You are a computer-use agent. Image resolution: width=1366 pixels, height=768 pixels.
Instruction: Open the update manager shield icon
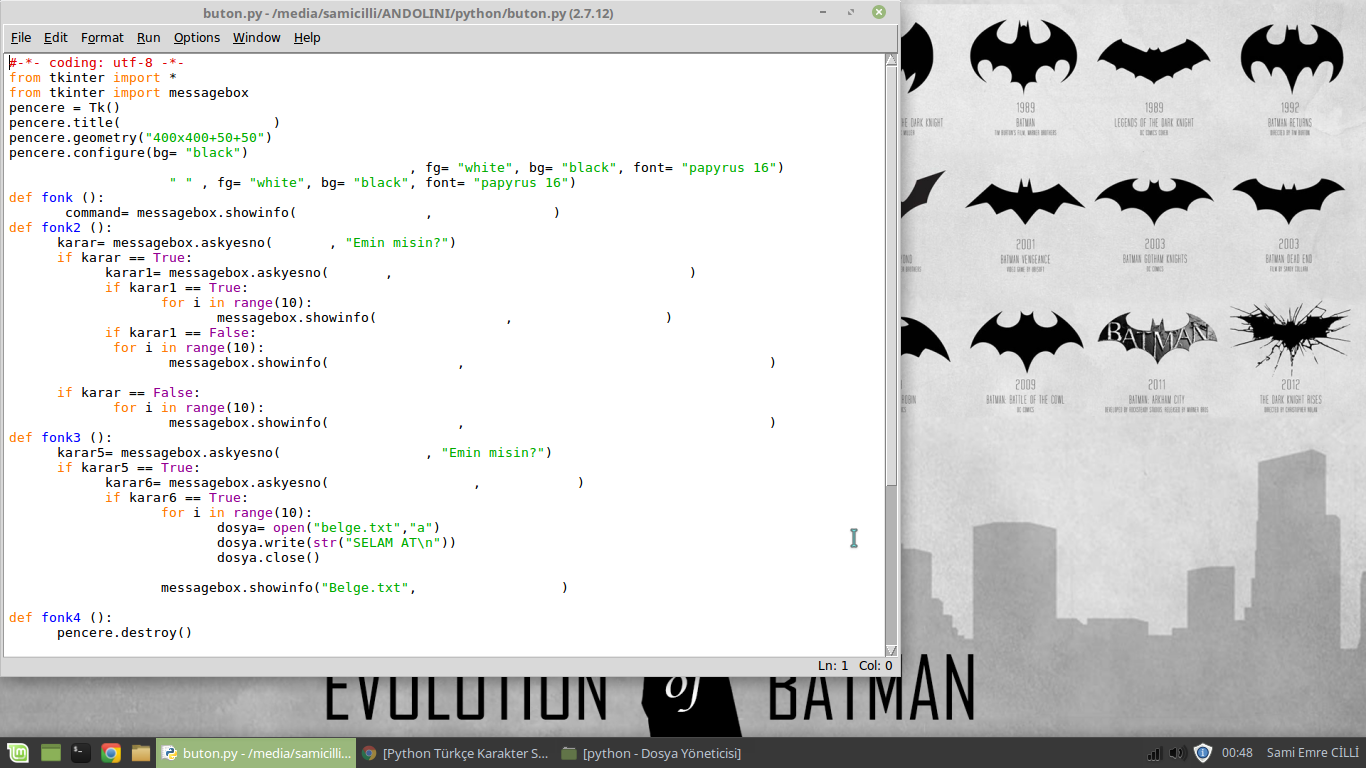click(1203, 753)
